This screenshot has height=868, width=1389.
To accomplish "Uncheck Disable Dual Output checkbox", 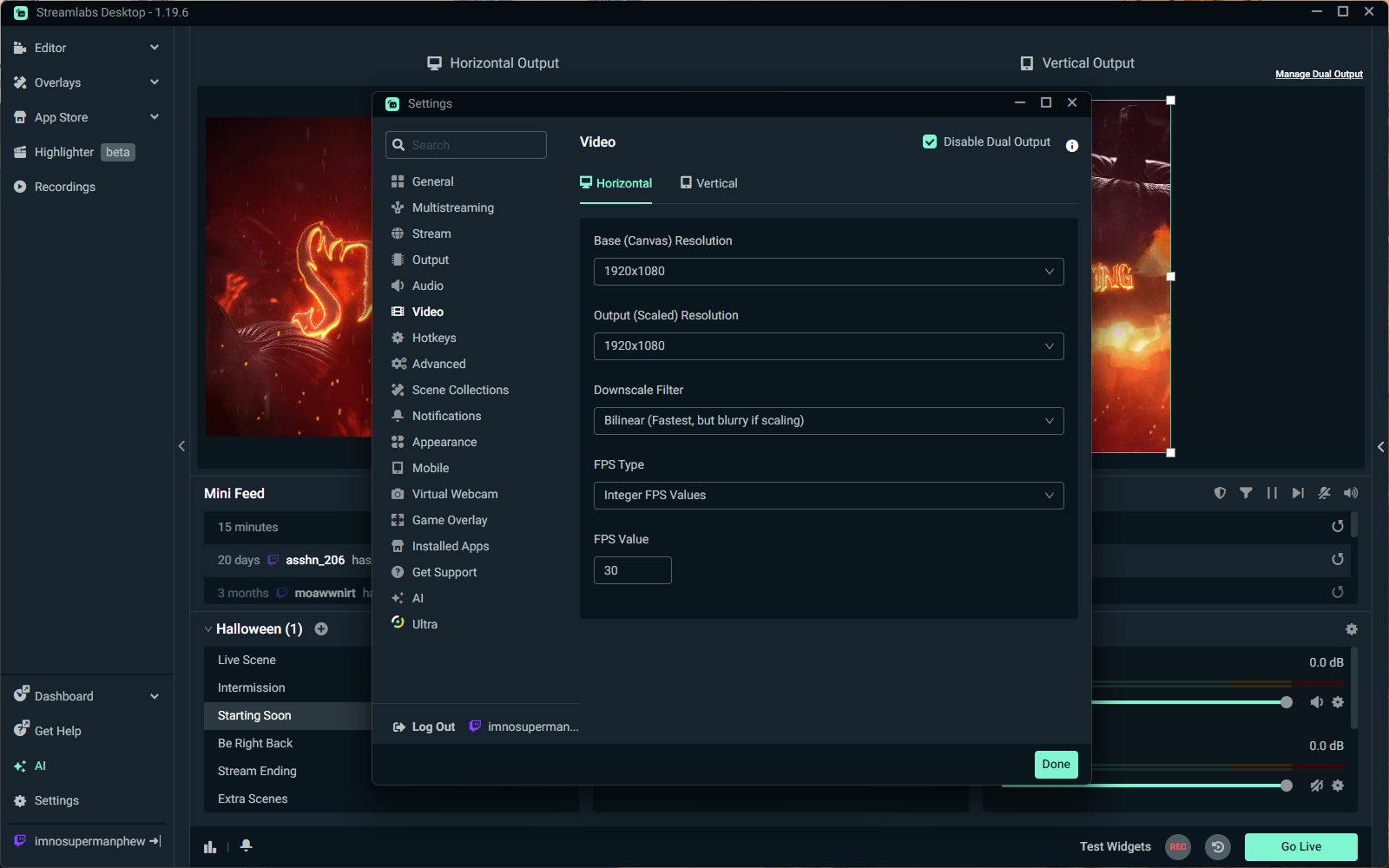I will click(930, 141).
